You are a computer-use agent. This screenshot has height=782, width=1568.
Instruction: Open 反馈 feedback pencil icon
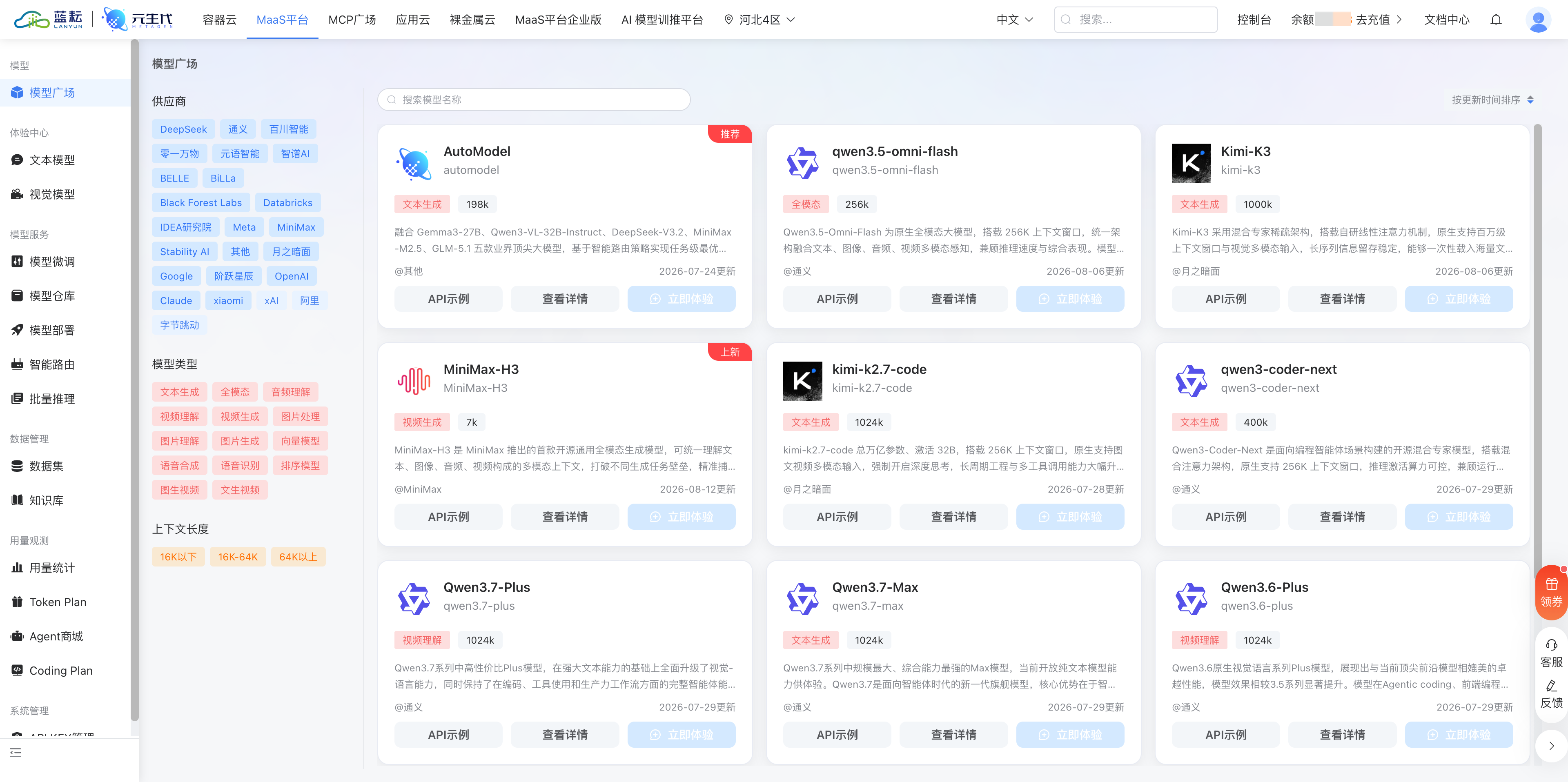1551,686
